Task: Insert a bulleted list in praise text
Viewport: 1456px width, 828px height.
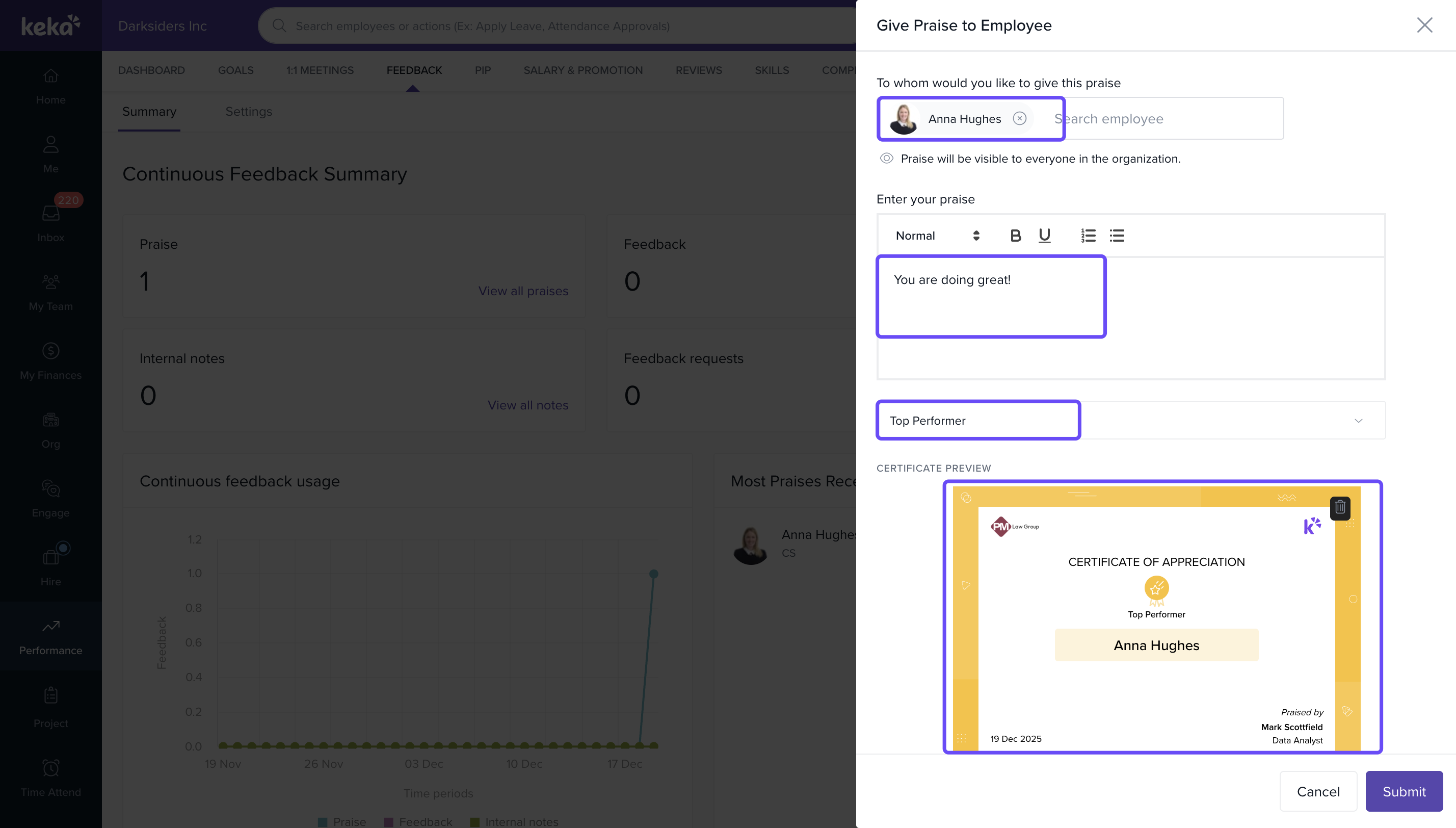Action: (1117, 236)
